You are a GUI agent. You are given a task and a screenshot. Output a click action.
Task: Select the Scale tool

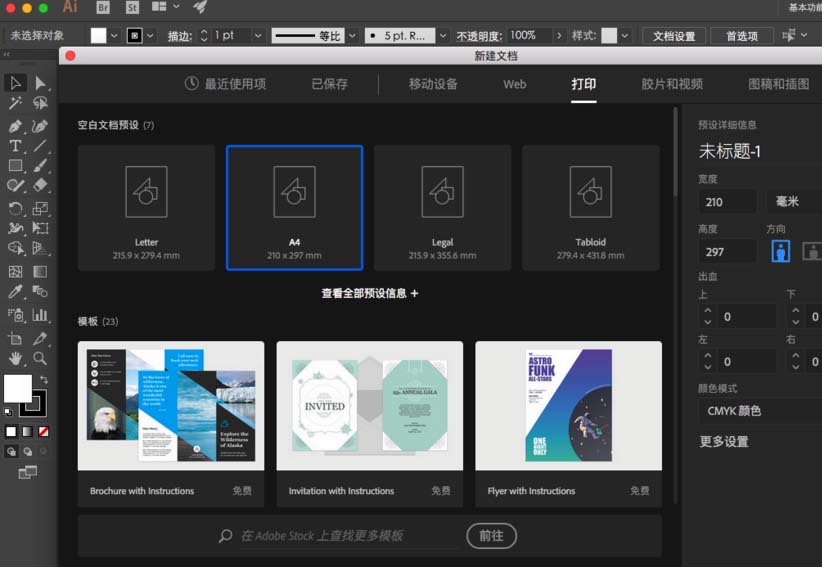(x=40, y=209)
